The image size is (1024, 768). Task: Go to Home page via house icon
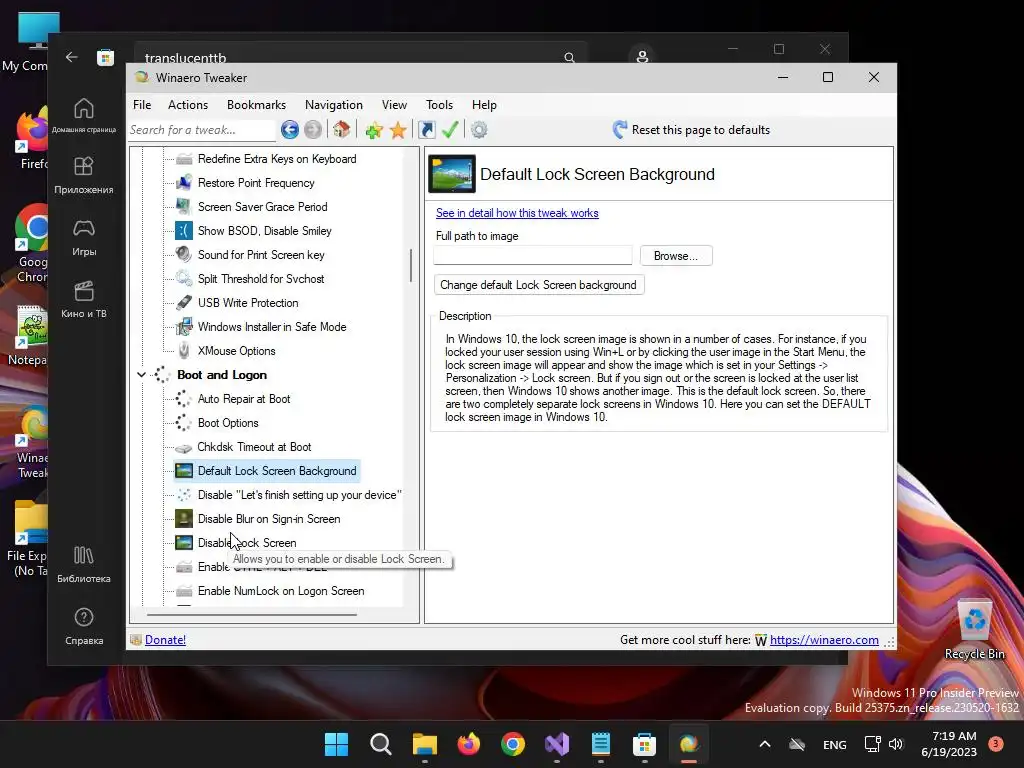coord(341,129)
